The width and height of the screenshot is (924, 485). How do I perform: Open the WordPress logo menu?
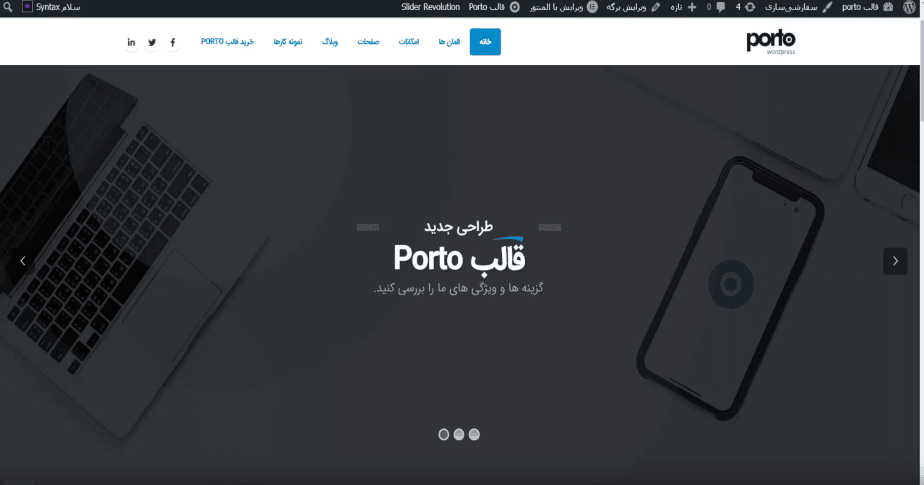click(x=909, y=7)
